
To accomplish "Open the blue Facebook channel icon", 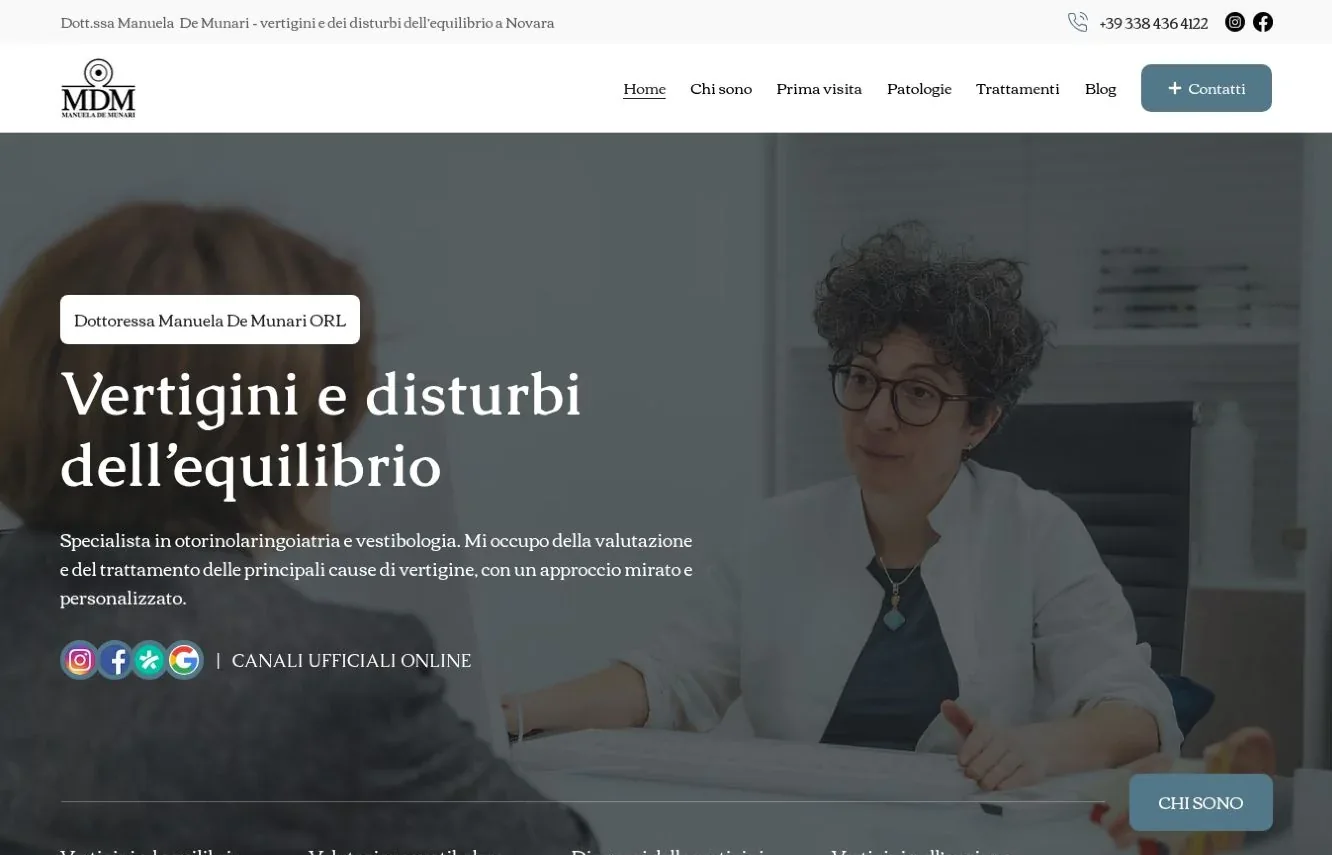I will 115,660.
